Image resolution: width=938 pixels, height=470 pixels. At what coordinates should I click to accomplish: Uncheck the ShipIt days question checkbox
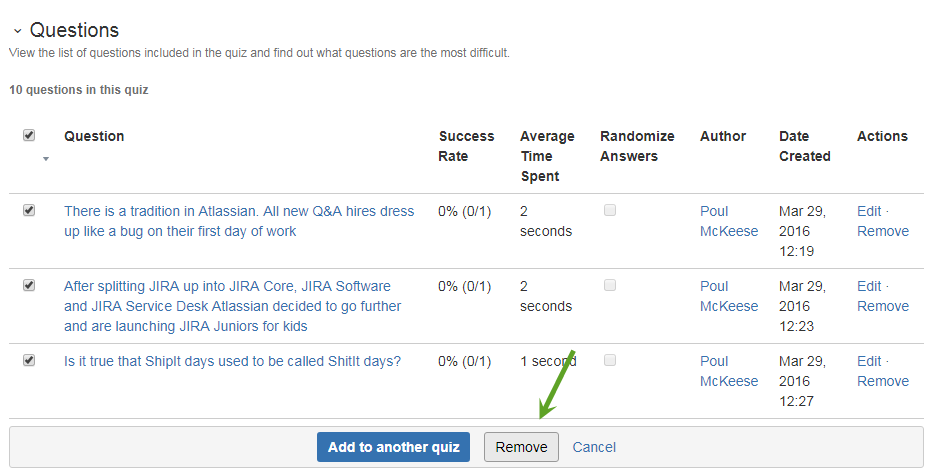29,360
